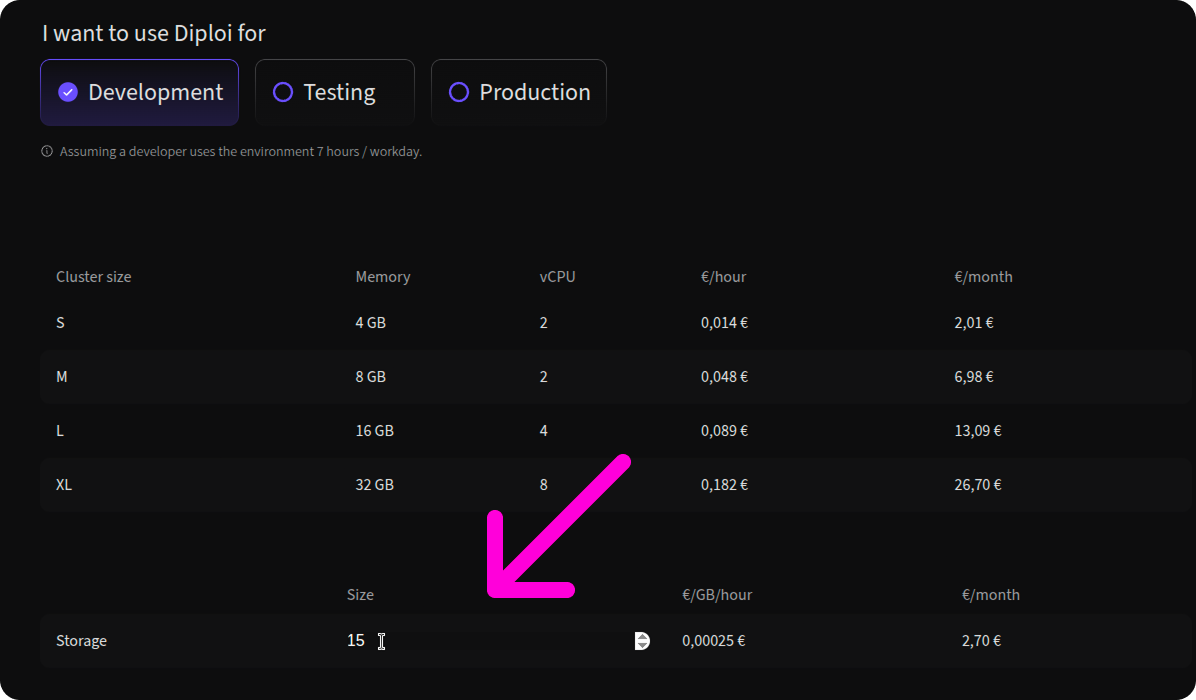Select the Development usage option
Image resolution: width=1196 pixels, height=700 pixels.
139,92
